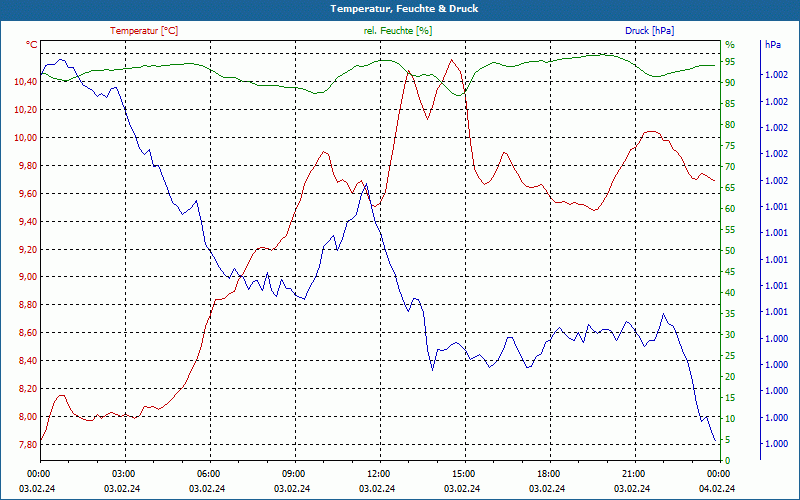Click green humidity axis value '90'
The image size is (800, 500).
(x=730, y=83)
